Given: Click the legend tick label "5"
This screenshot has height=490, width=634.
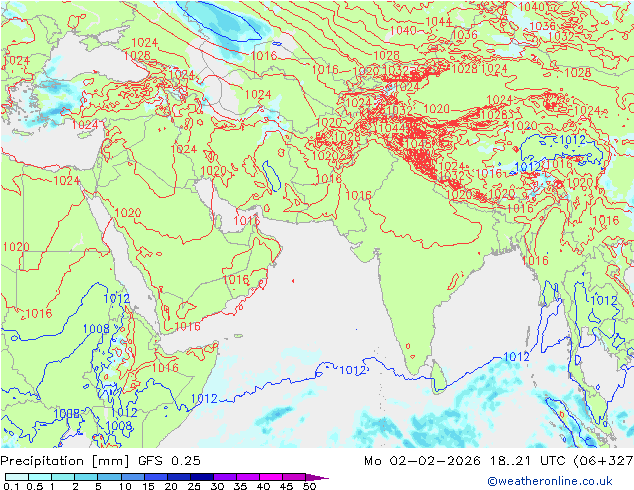Looking at the screenshot, I should coord(98,486).
